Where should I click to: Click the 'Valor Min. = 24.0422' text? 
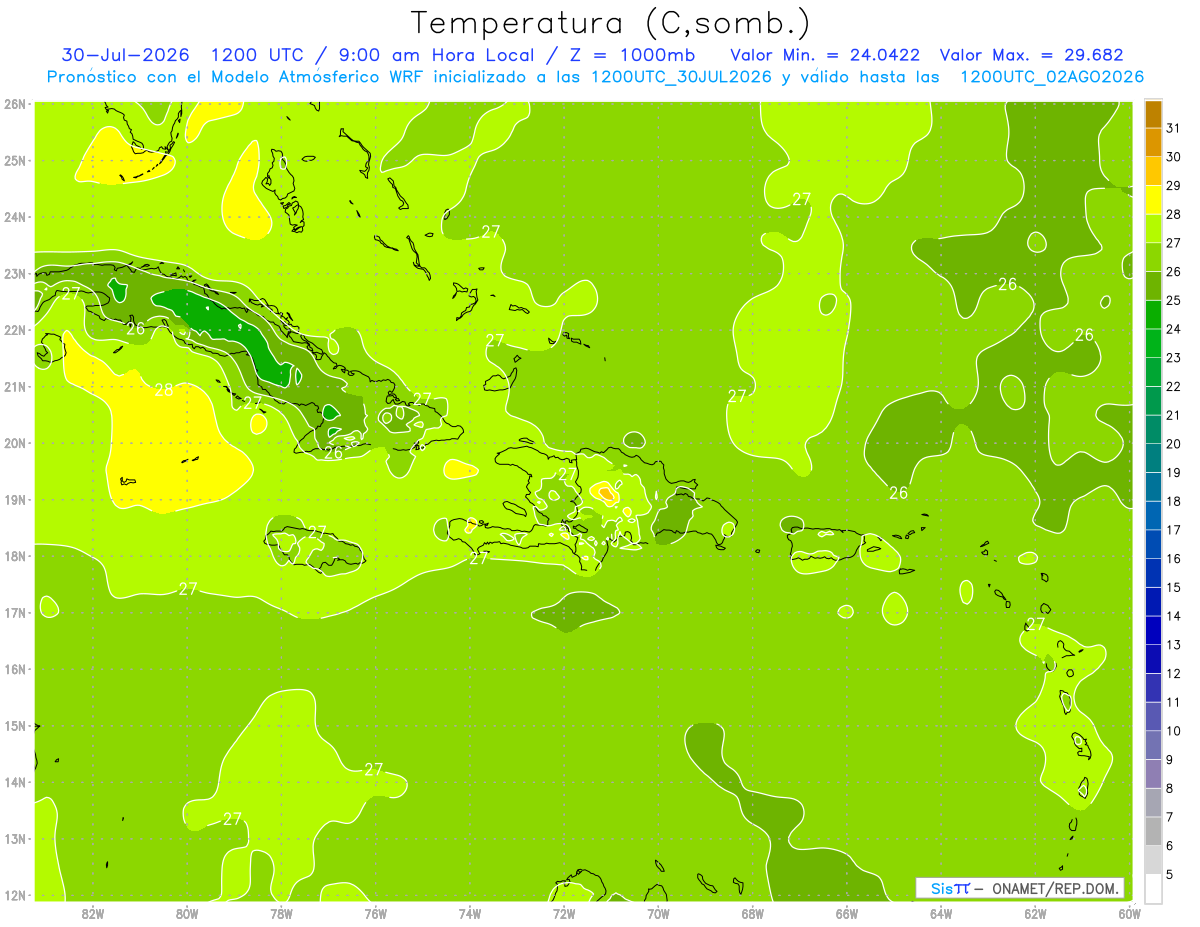(x=825, y=55)
